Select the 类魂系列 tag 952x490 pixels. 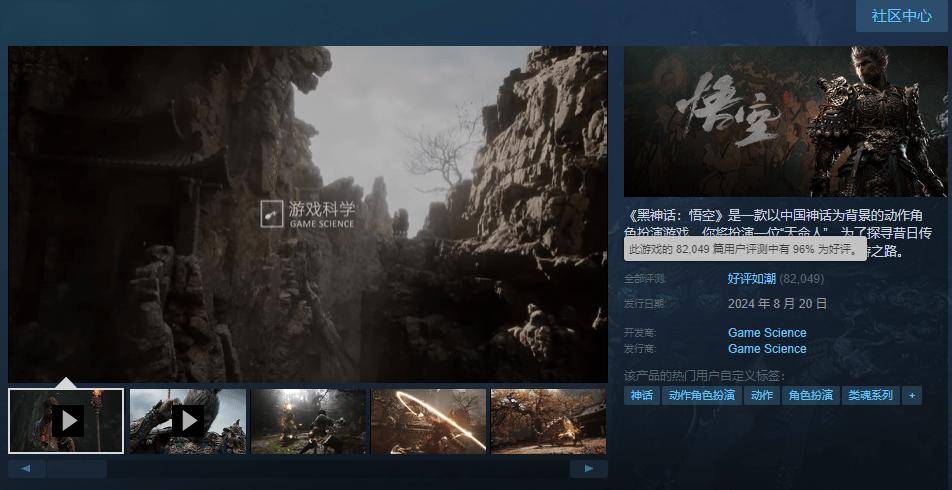click(x=871, y=396)
